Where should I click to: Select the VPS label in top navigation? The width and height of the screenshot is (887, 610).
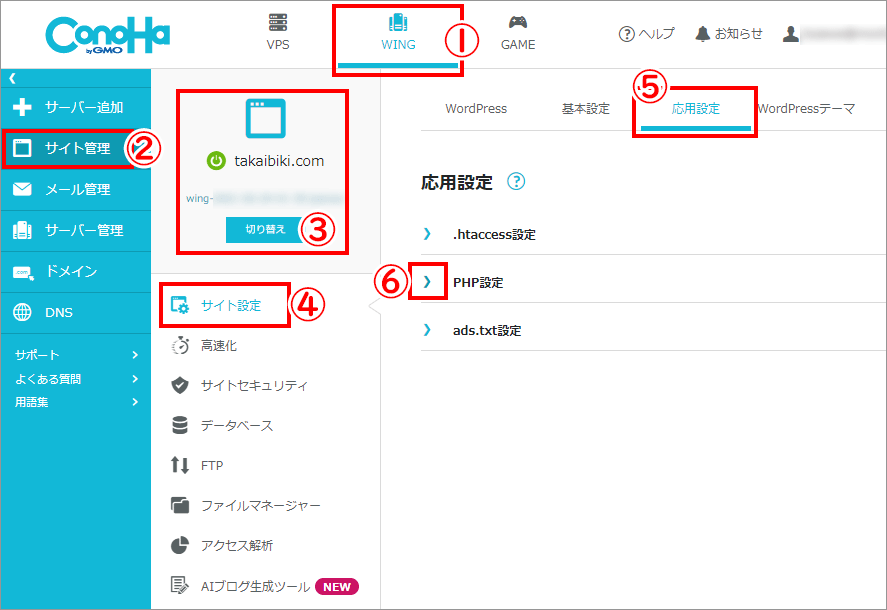point(278,45)
